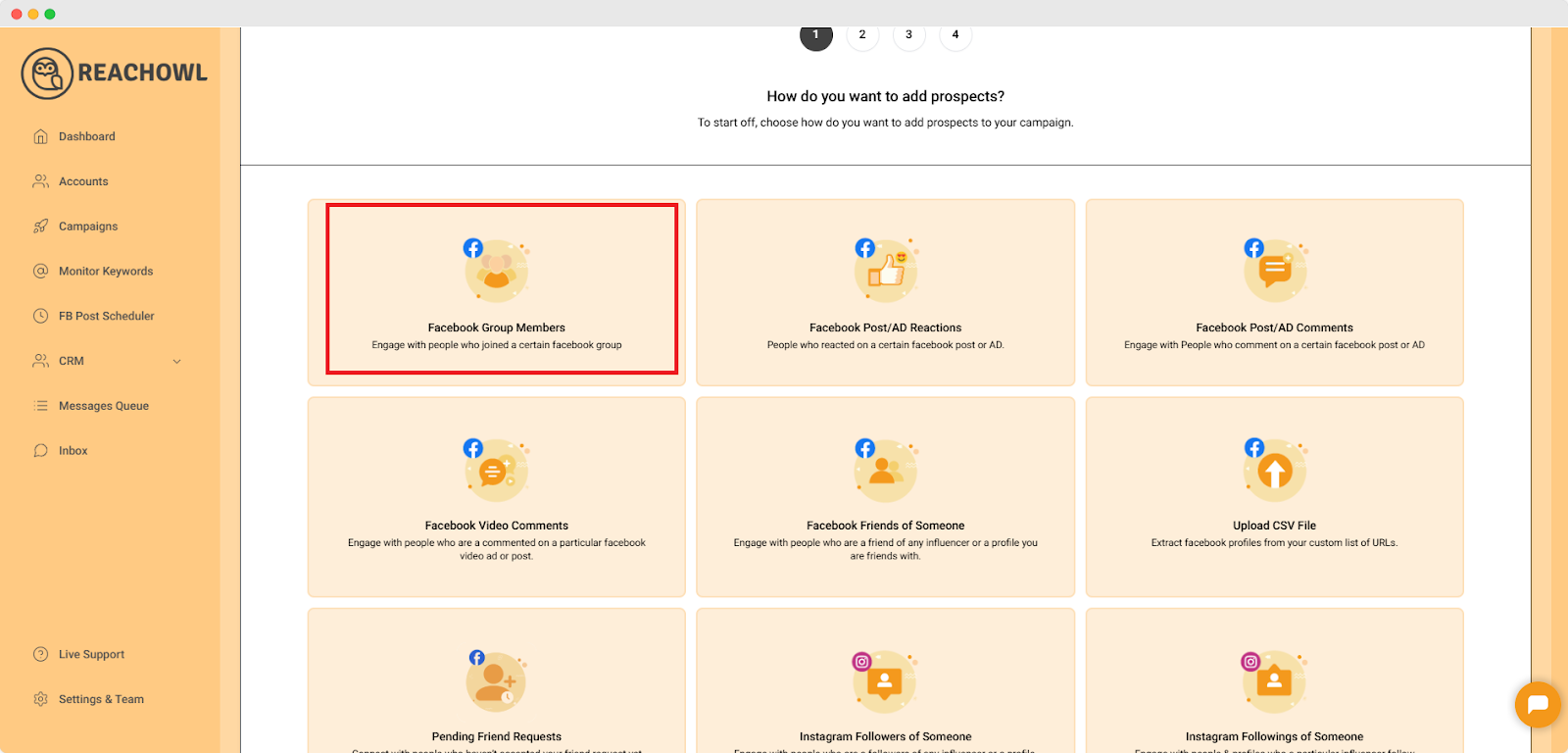Choose the Instagram Followings of Someone card

[1275, 680]
